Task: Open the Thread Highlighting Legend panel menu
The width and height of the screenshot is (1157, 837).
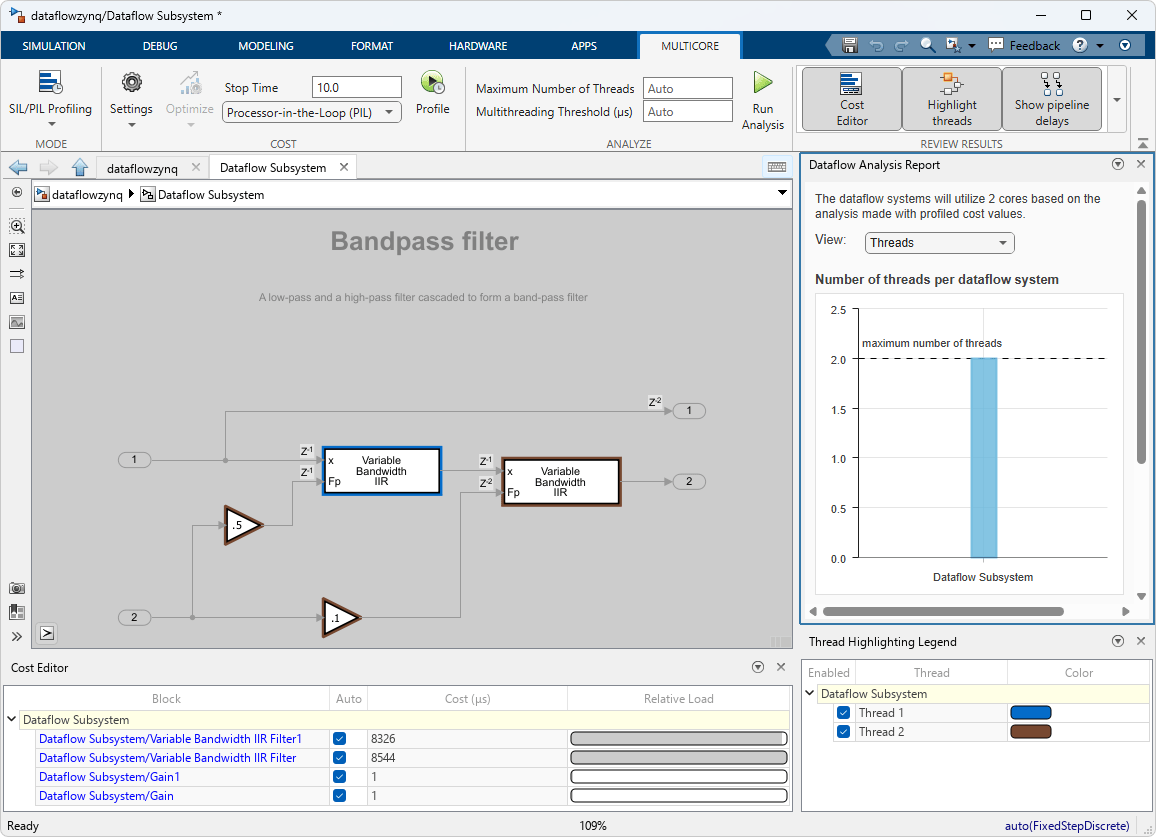Action: pyautogui.click(x=1118, y=641)
